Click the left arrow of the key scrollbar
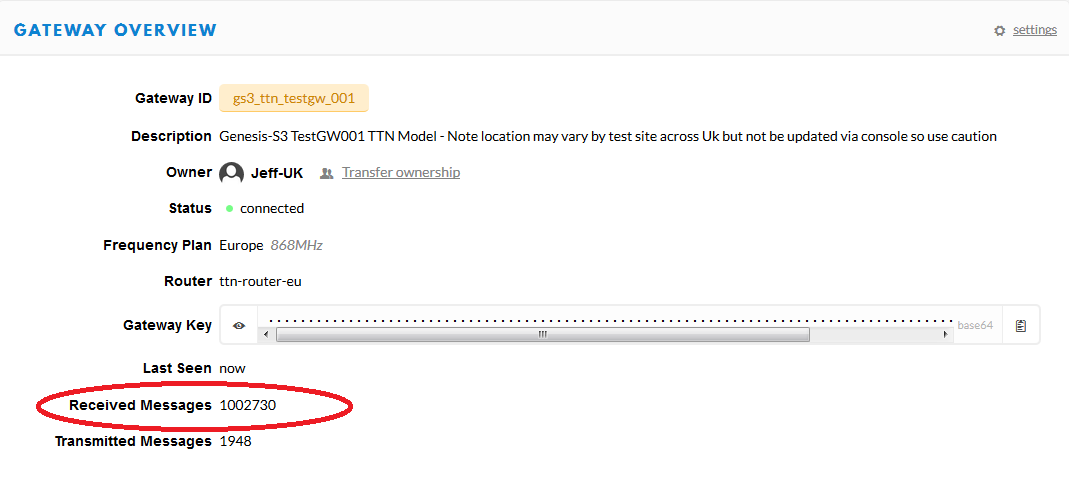 [x=265, y=335]
